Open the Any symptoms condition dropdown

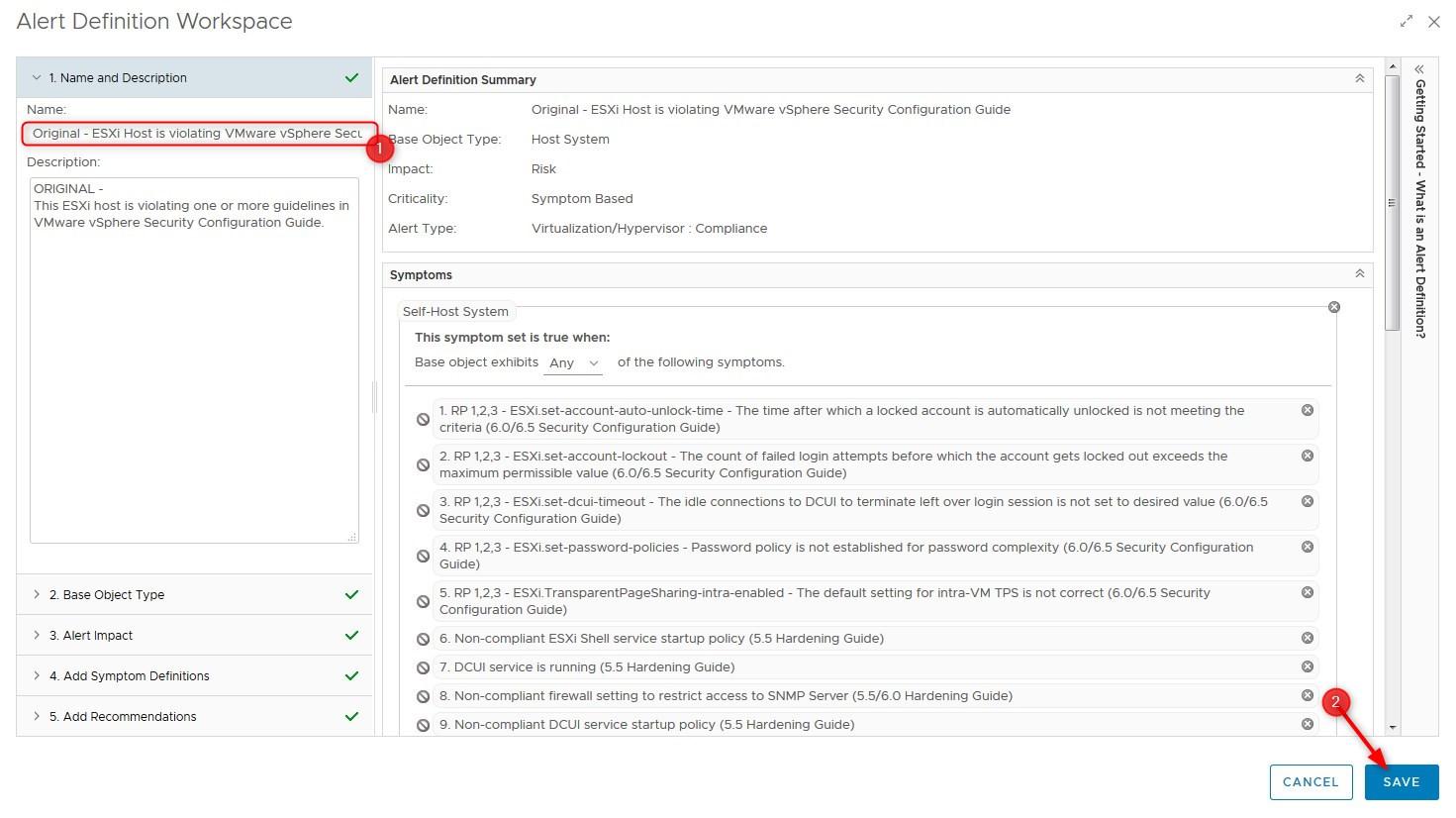pos(574,363)
